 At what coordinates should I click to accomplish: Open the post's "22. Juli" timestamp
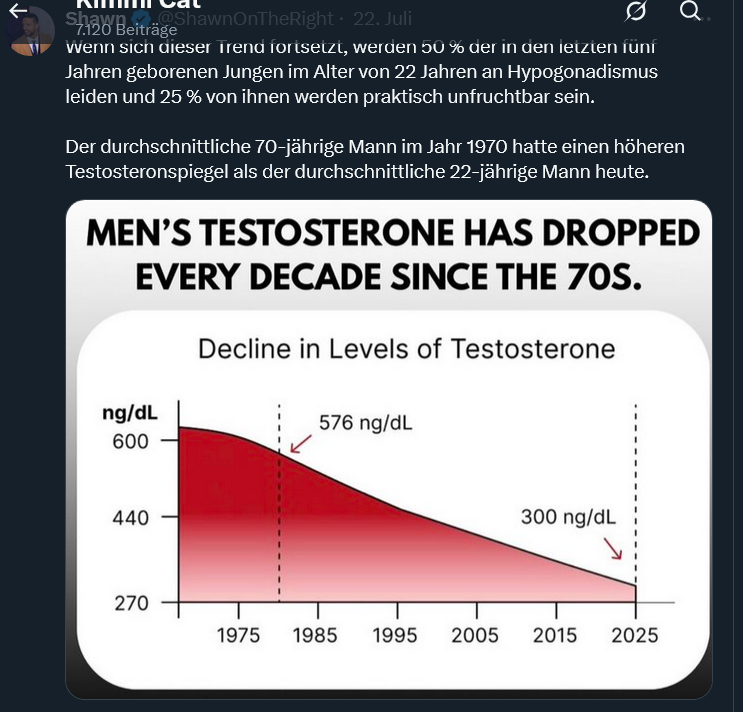tap(380, 20)
